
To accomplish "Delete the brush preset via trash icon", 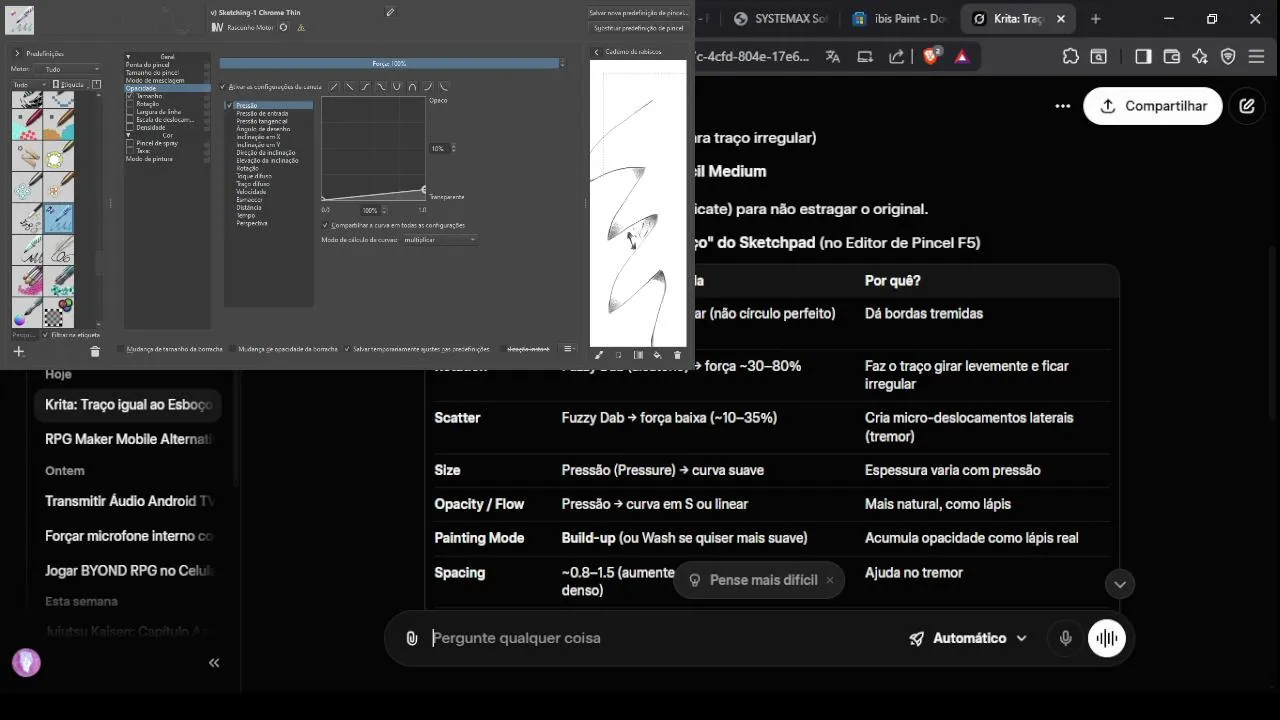I will (x=94, y=351).
